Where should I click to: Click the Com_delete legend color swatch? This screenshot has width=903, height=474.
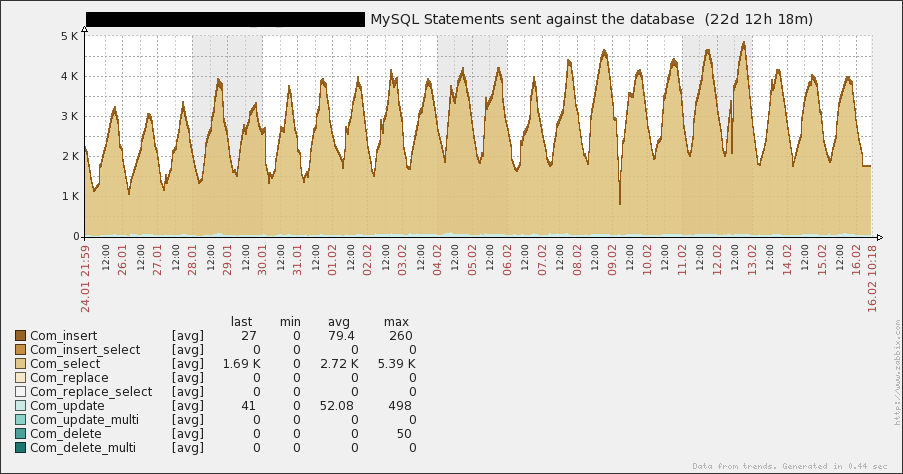tap(21, 434)
